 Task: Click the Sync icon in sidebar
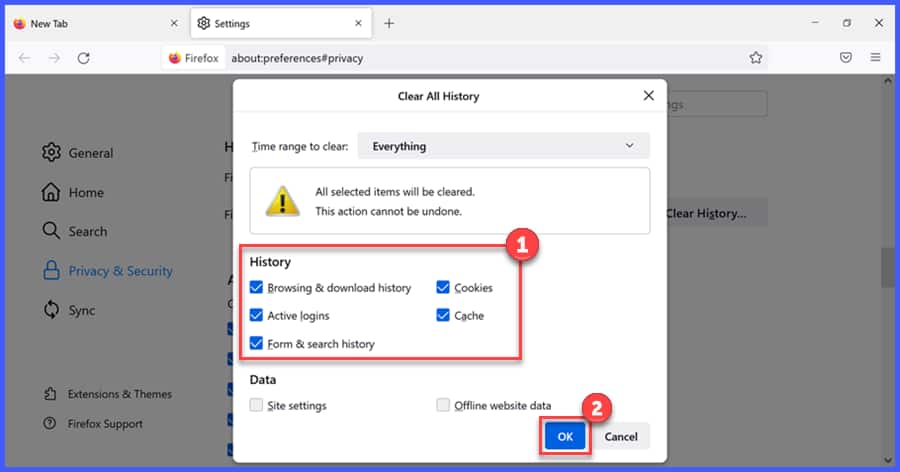pos(51,310)
